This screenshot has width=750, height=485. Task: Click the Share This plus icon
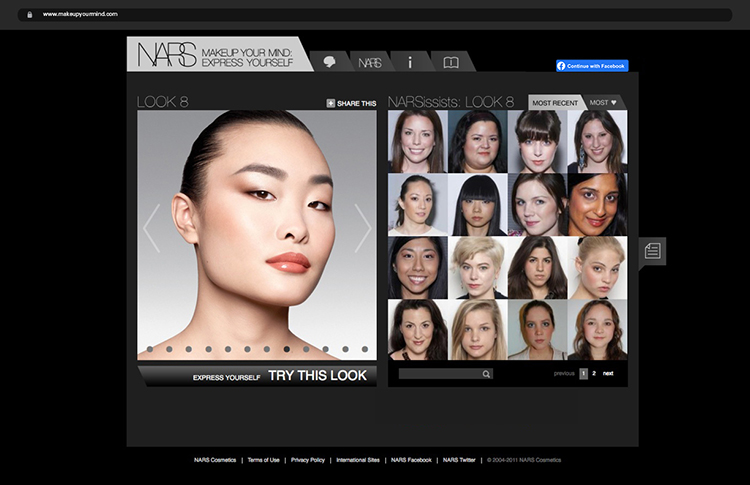click(x=331, y=103)
